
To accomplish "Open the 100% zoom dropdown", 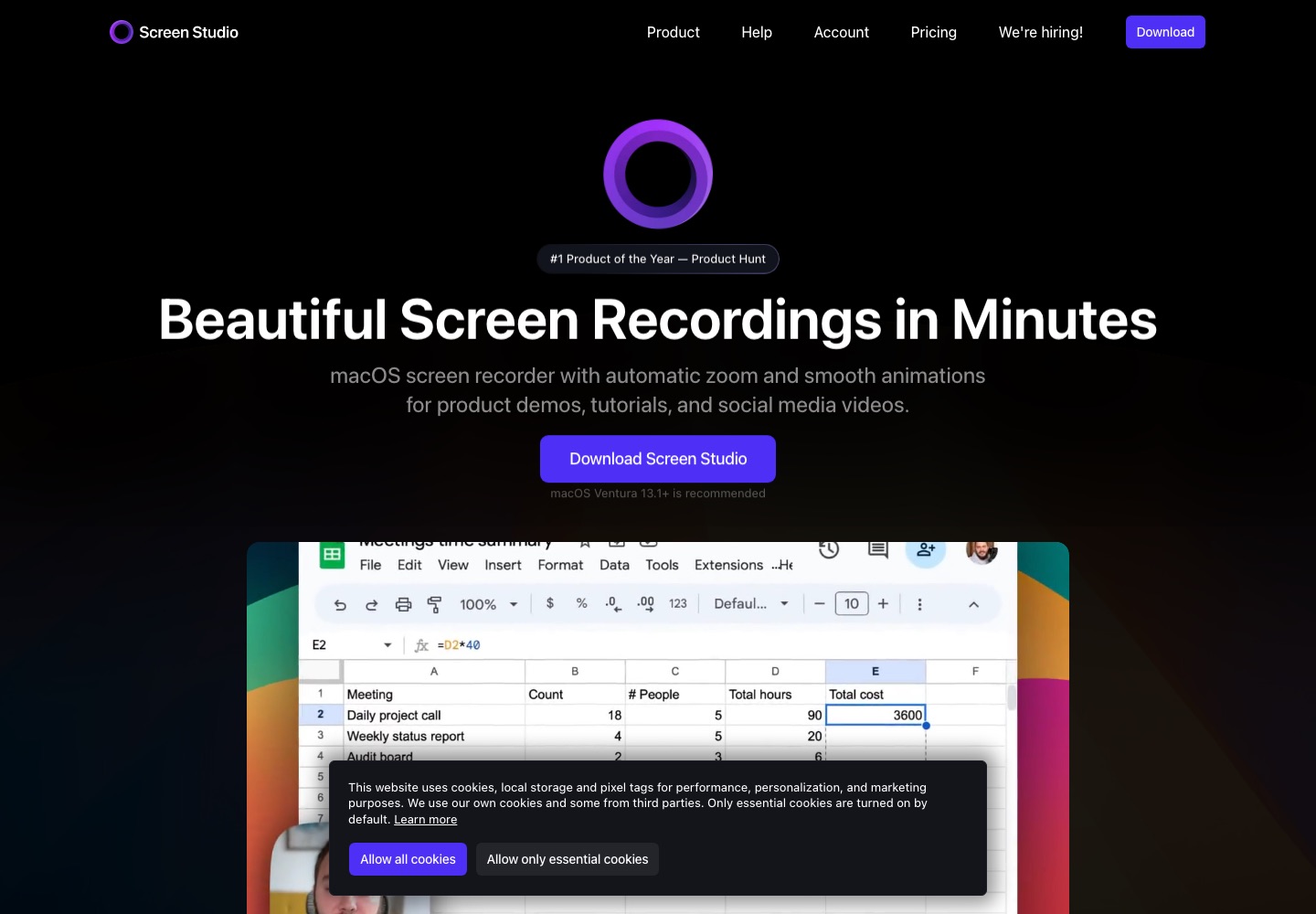I will pos(489,604).
